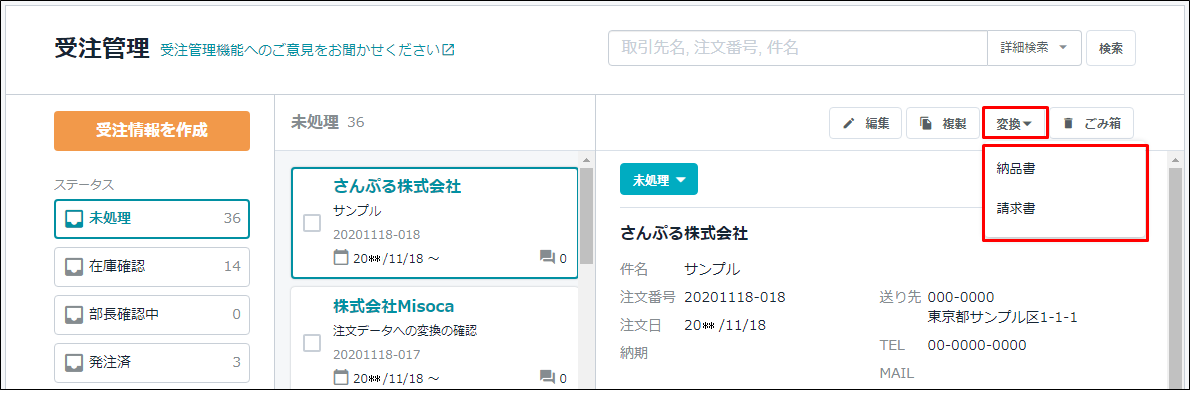
Task: Click the inbox icon beside 部長確認中
Action: [x=74, y=315]
